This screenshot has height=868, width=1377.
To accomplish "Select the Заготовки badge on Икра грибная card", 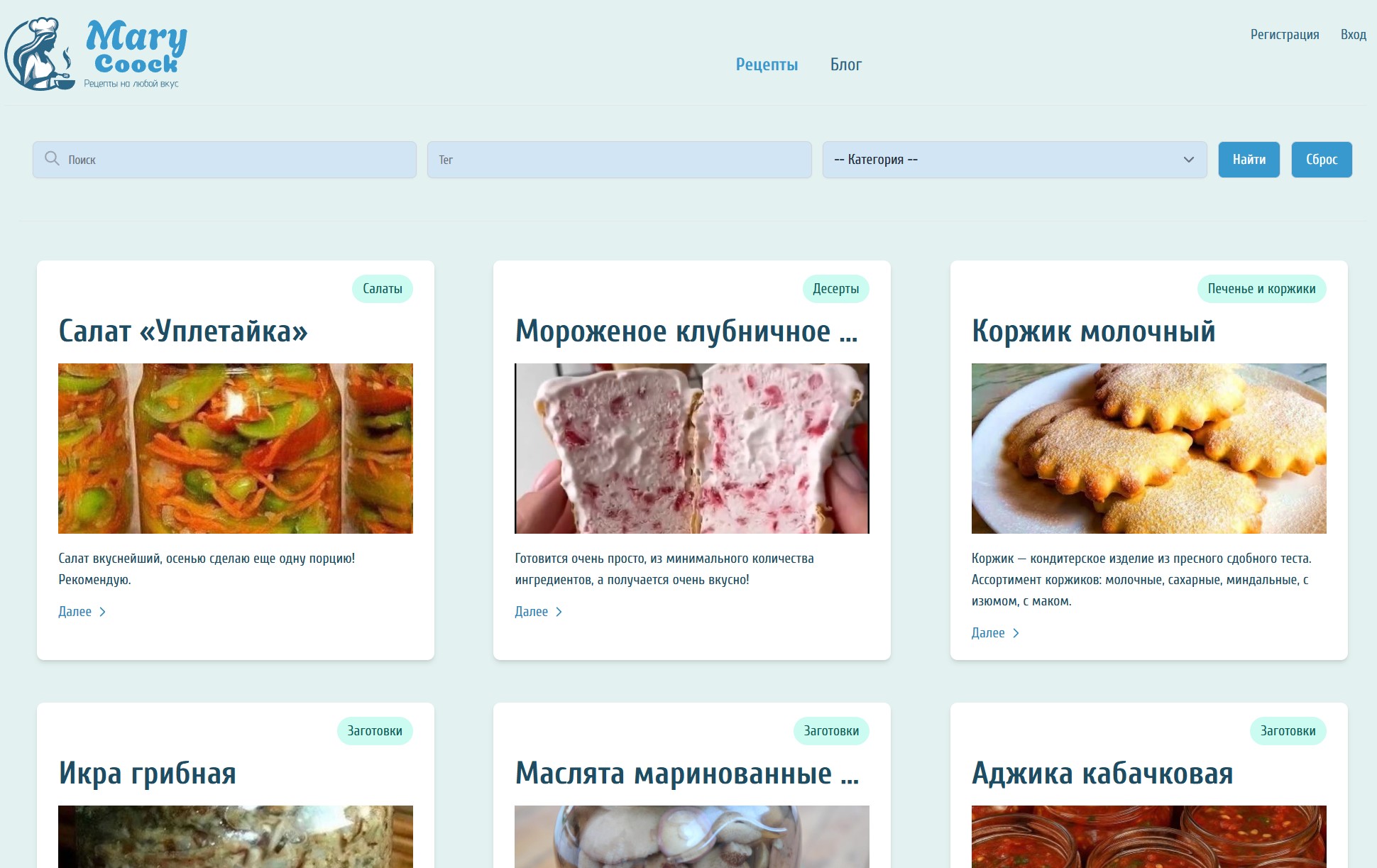I will click(x=376, y=730).
